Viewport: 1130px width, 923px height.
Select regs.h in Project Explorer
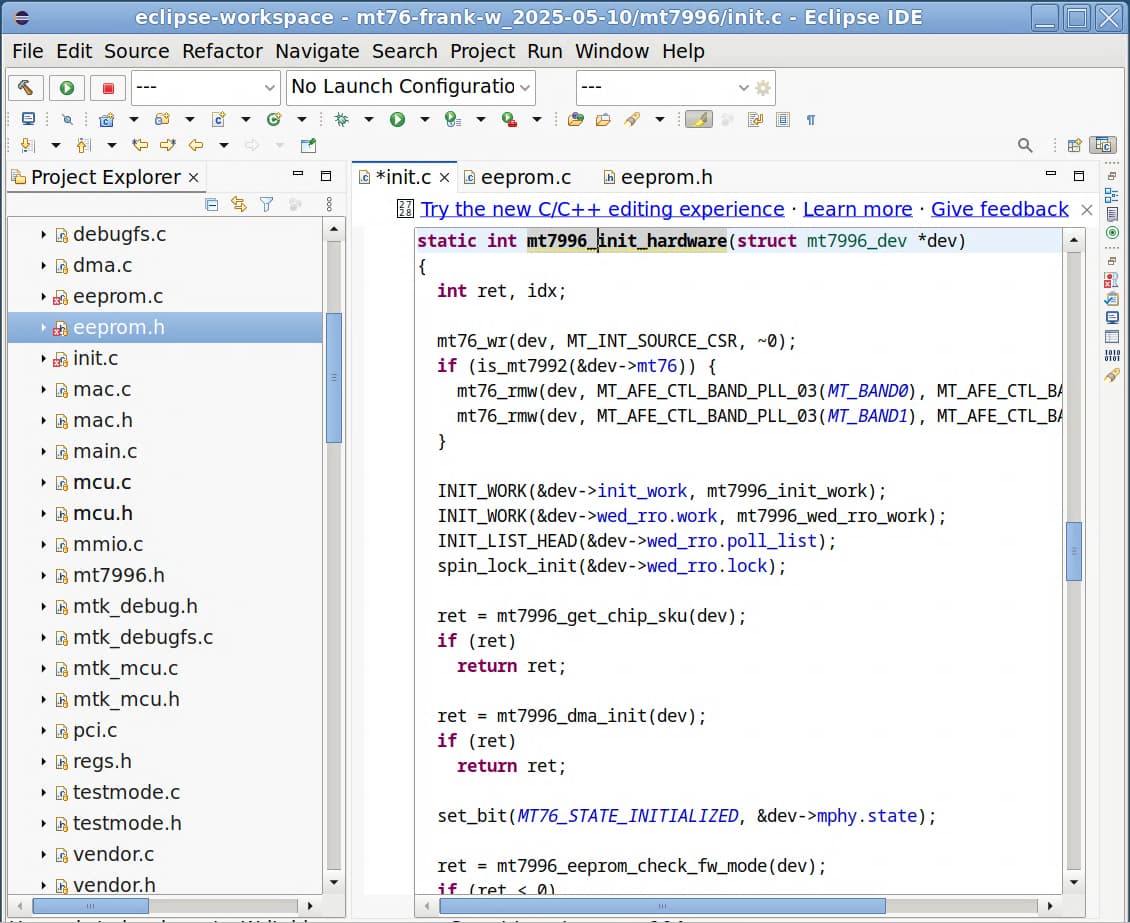(x=102, y=761)
